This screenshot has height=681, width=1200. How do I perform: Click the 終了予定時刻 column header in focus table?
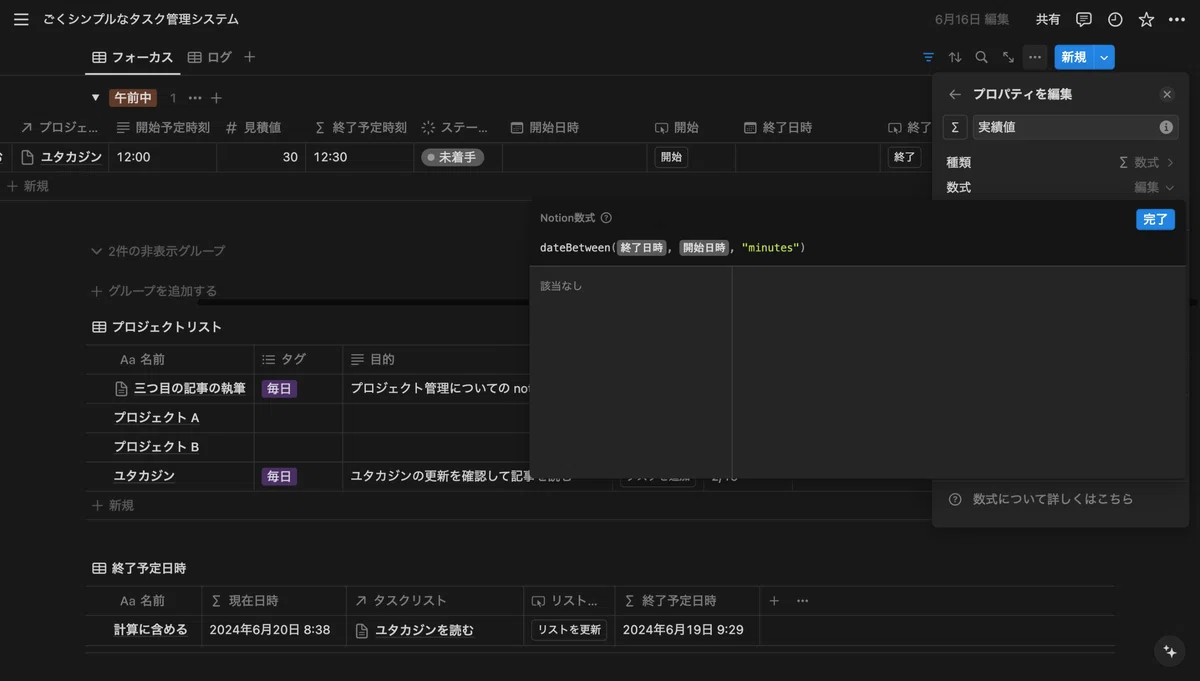tap(360, 128)
